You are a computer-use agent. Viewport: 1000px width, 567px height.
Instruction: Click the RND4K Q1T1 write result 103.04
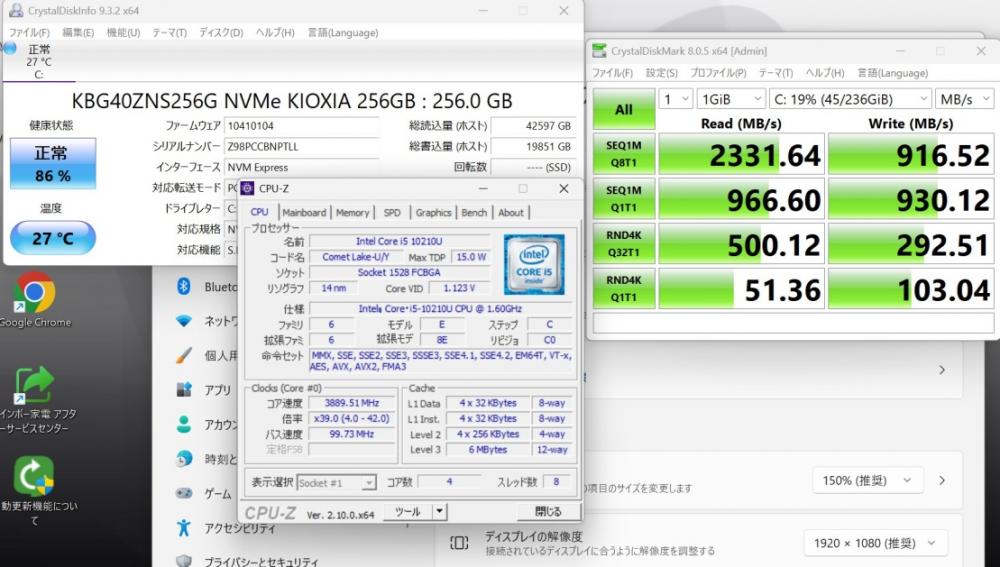click(911, 288)
